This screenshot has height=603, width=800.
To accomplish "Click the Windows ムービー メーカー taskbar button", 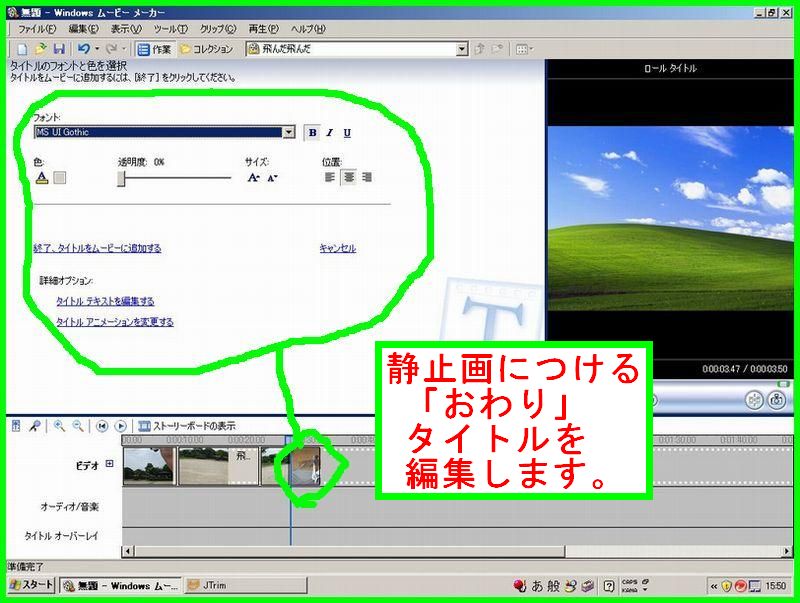I will pos(121,586).
